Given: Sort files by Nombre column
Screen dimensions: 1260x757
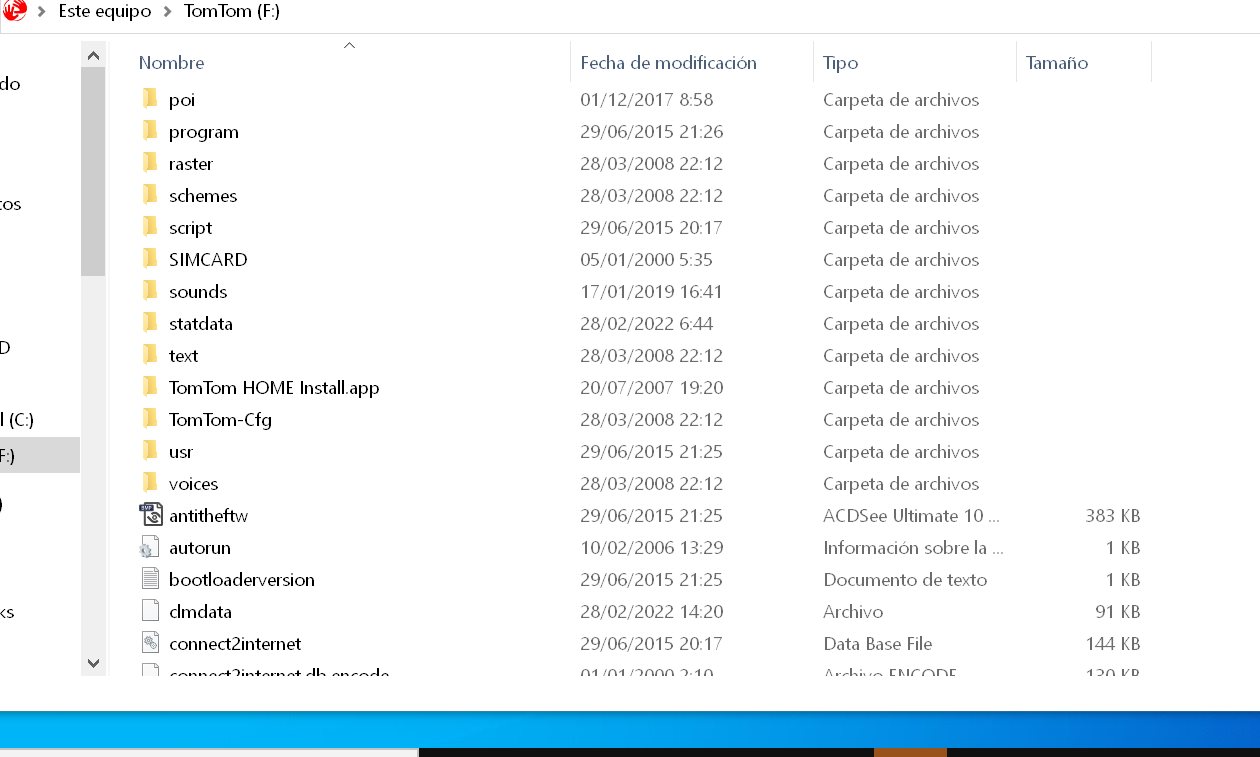Looking at the screenshot, I should (171, 63).
